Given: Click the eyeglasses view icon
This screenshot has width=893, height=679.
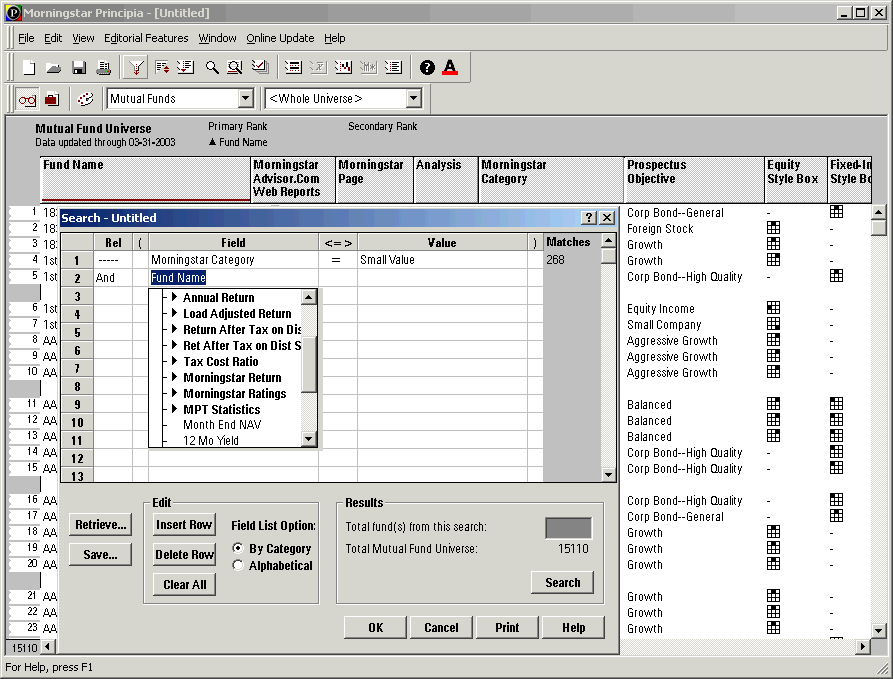Looking at the screenshot, I should click(27, 99).
